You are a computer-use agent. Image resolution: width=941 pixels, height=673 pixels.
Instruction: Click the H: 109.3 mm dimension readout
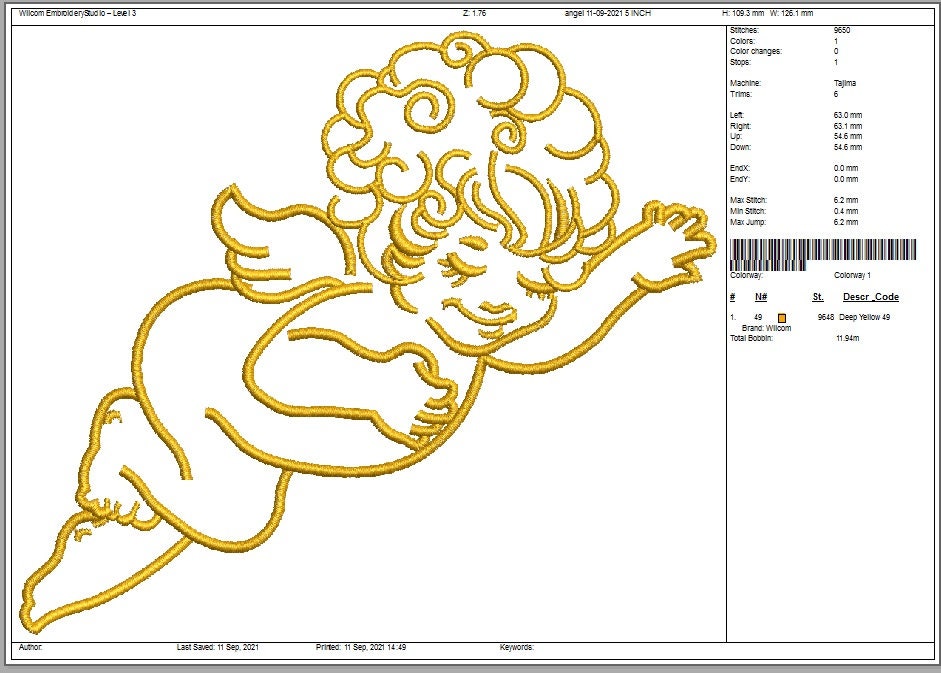click(742, 15)
